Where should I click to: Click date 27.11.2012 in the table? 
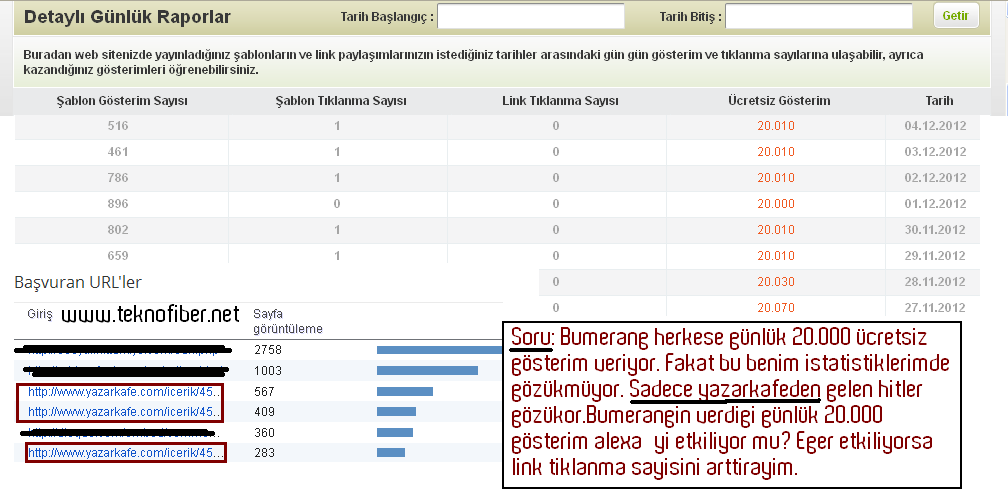tap(935, 307)
